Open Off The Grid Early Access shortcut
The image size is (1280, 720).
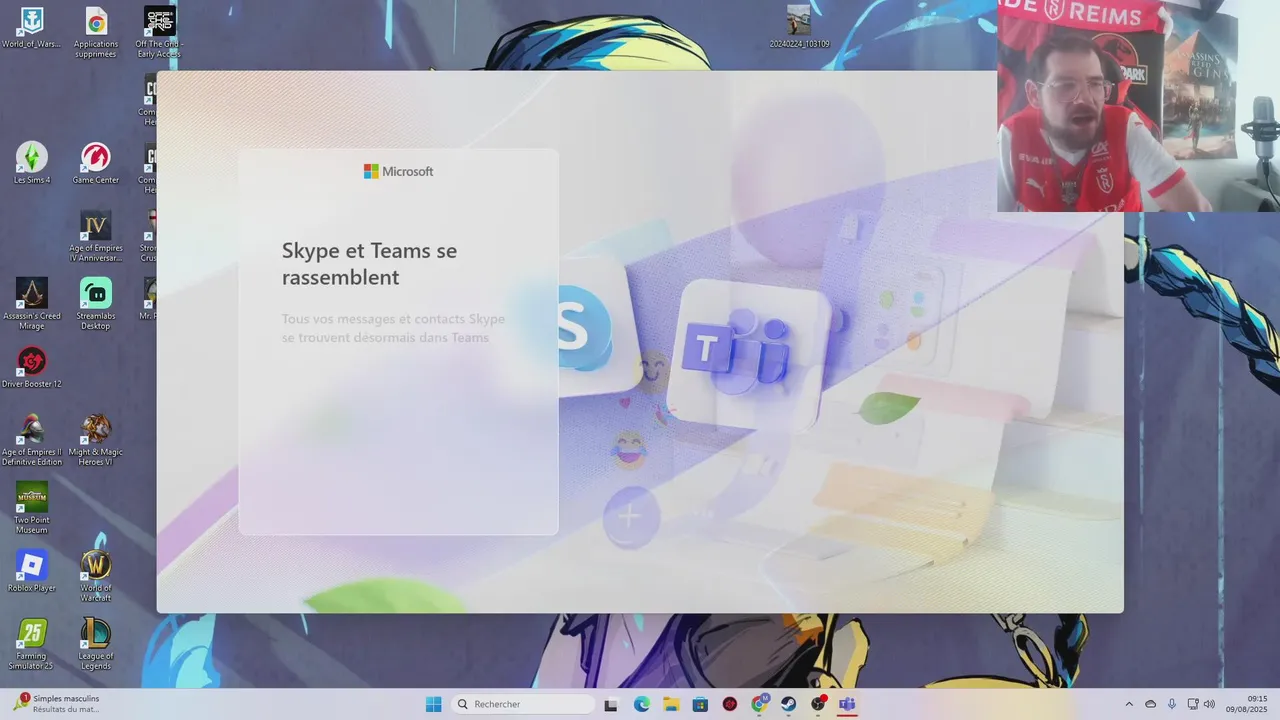click(x=160, y=32)
